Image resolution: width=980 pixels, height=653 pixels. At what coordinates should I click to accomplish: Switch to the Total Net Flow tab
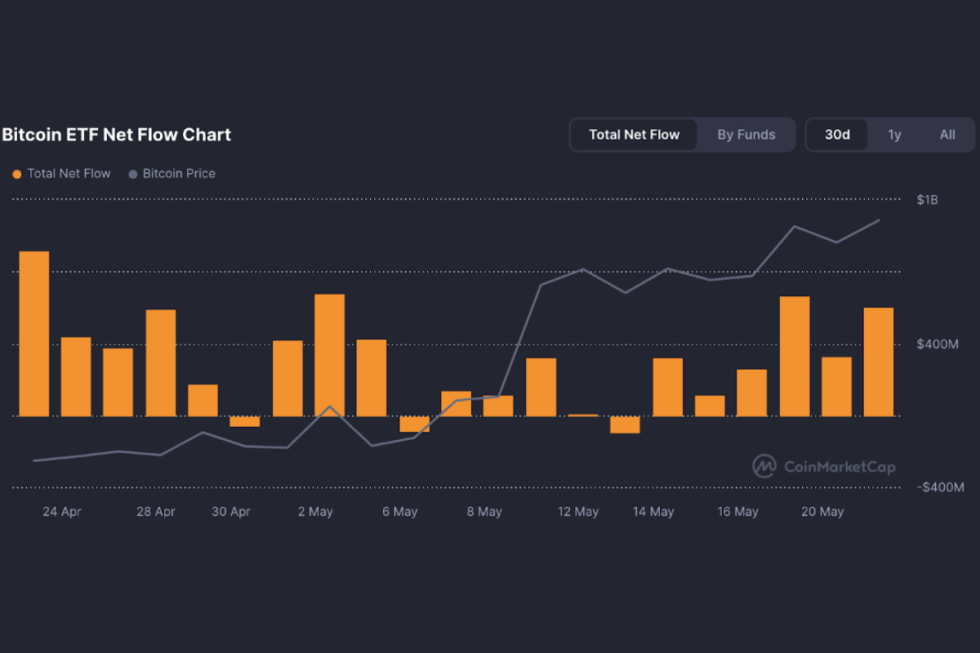pos(634,135)
